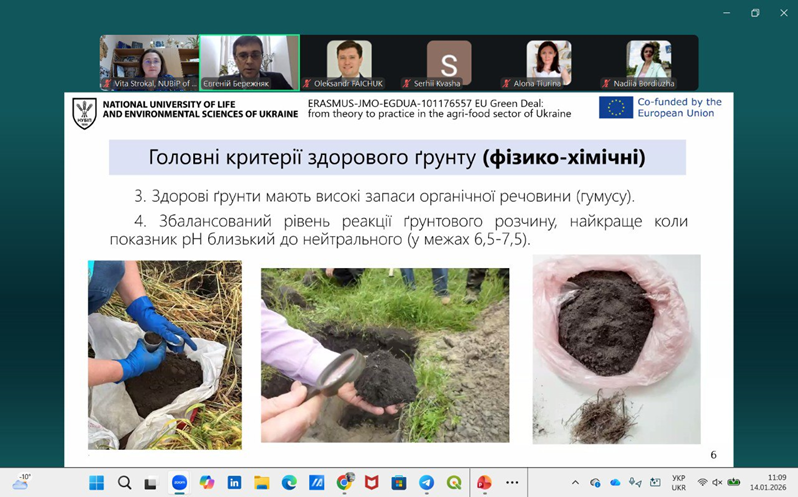The height and width of the screenshot is (497, 798).
Task: Open Copilot from the taskbar
Action: (206, 482)
